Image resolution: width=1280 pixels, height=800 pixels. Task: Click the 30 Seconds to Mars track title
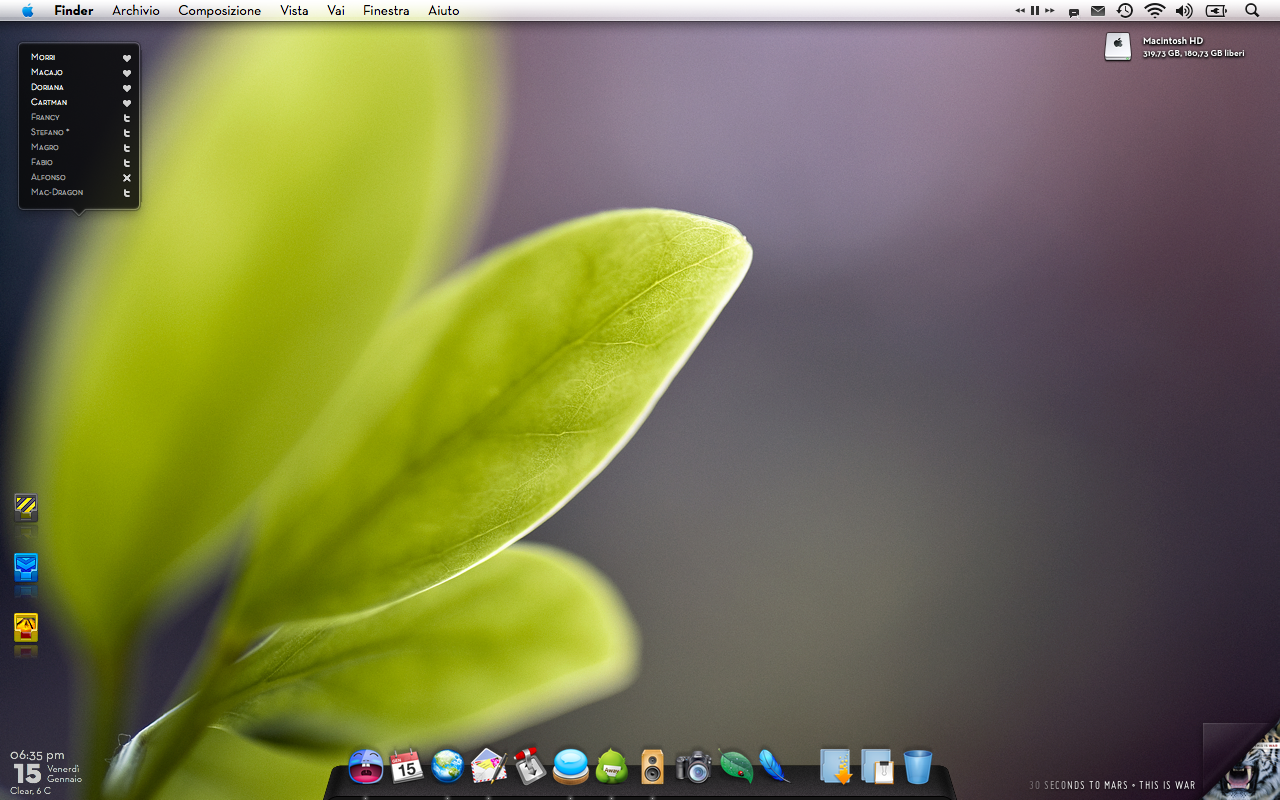coord(1112,785)
